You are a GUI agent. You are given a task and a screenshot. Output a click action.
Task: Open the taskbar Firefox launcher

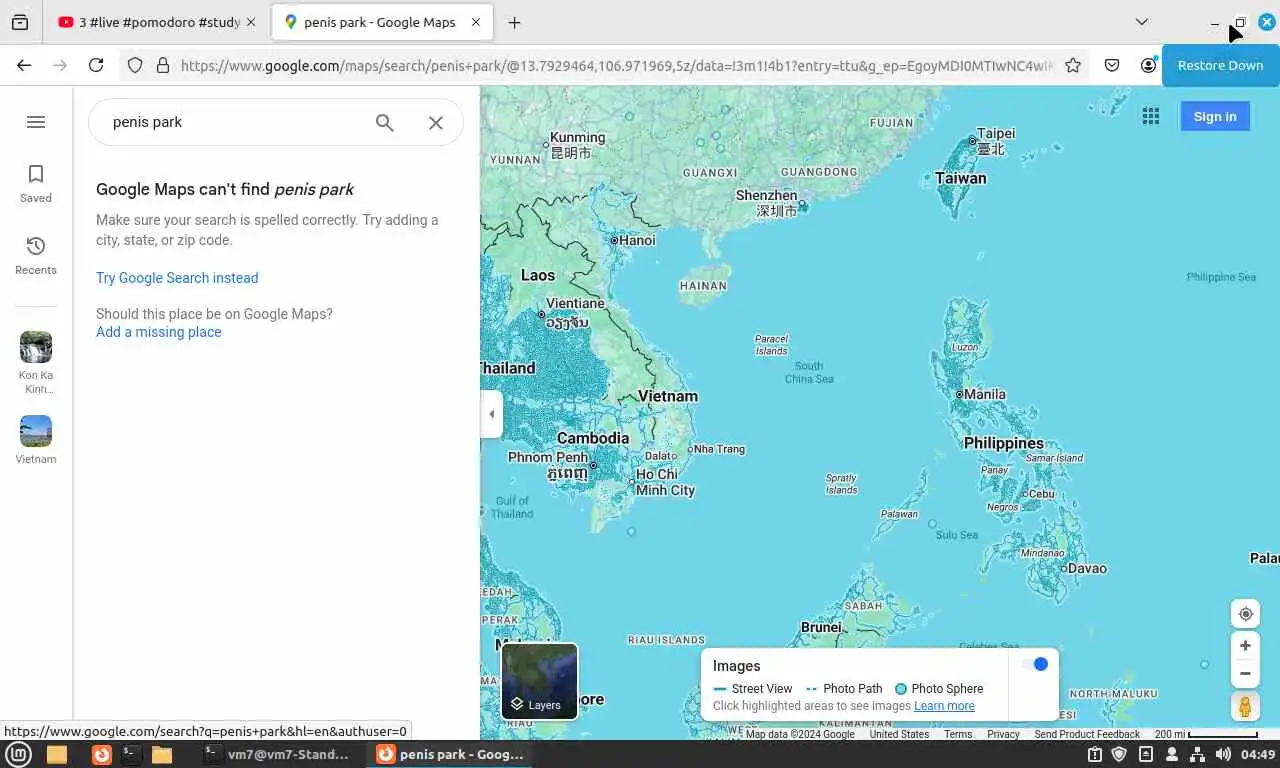[101, 754]
